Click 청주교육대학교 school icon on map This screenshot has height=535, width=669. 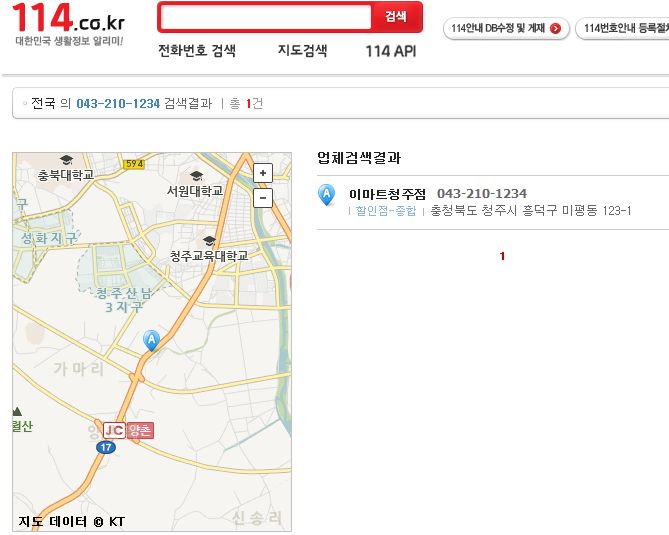pos(209,241)
